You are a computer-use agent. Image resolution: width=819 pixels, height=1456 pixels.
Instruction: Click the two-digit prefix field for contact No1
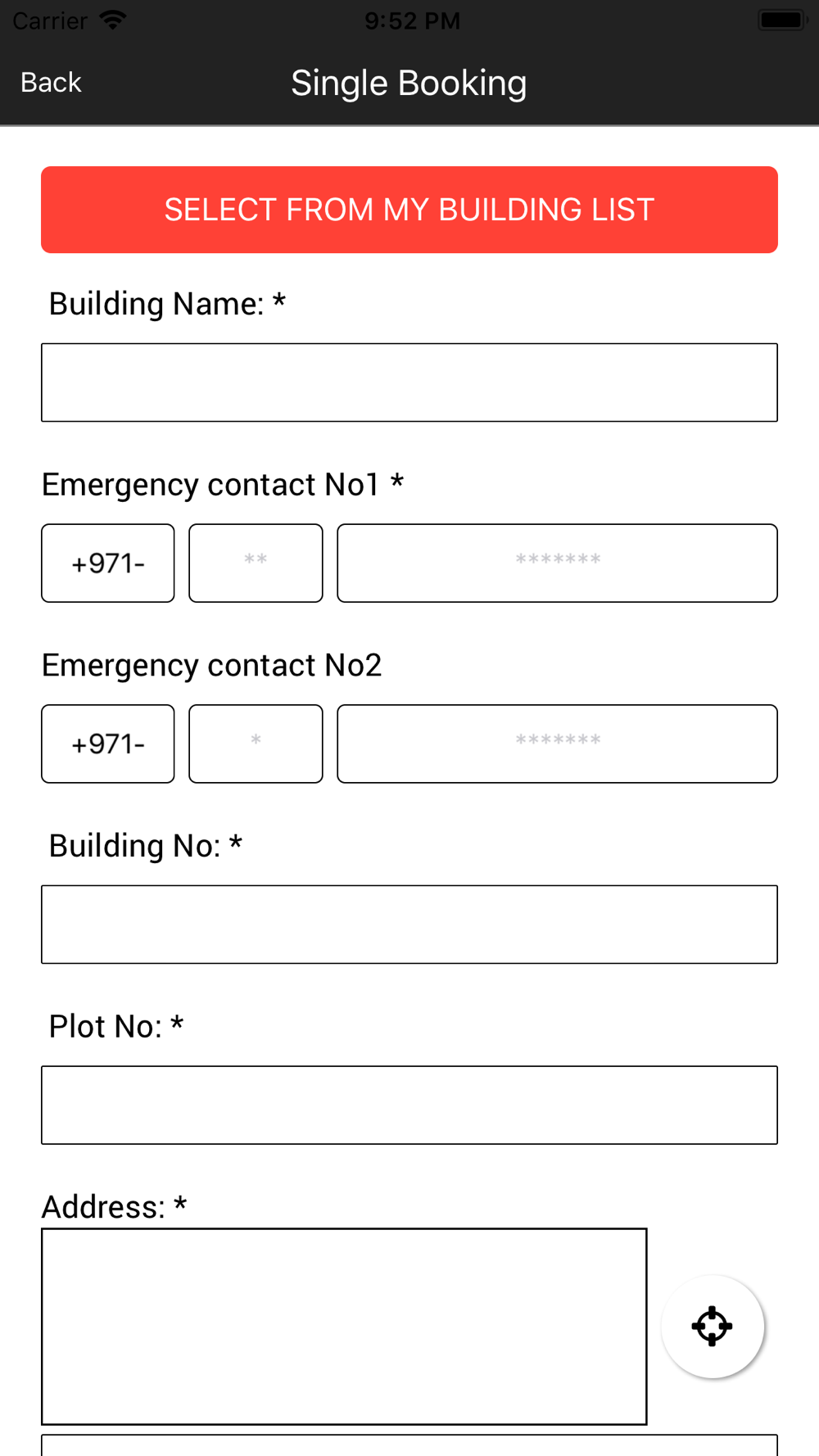pos(256,563)
